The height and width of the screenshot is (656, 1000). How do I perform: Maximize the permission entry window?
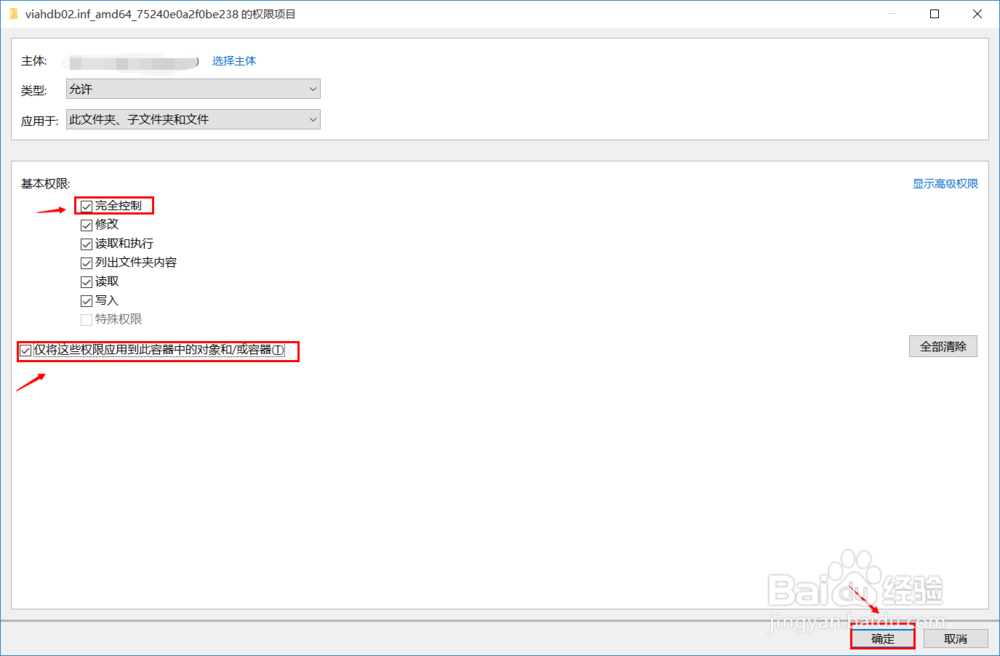coord(934,14)
